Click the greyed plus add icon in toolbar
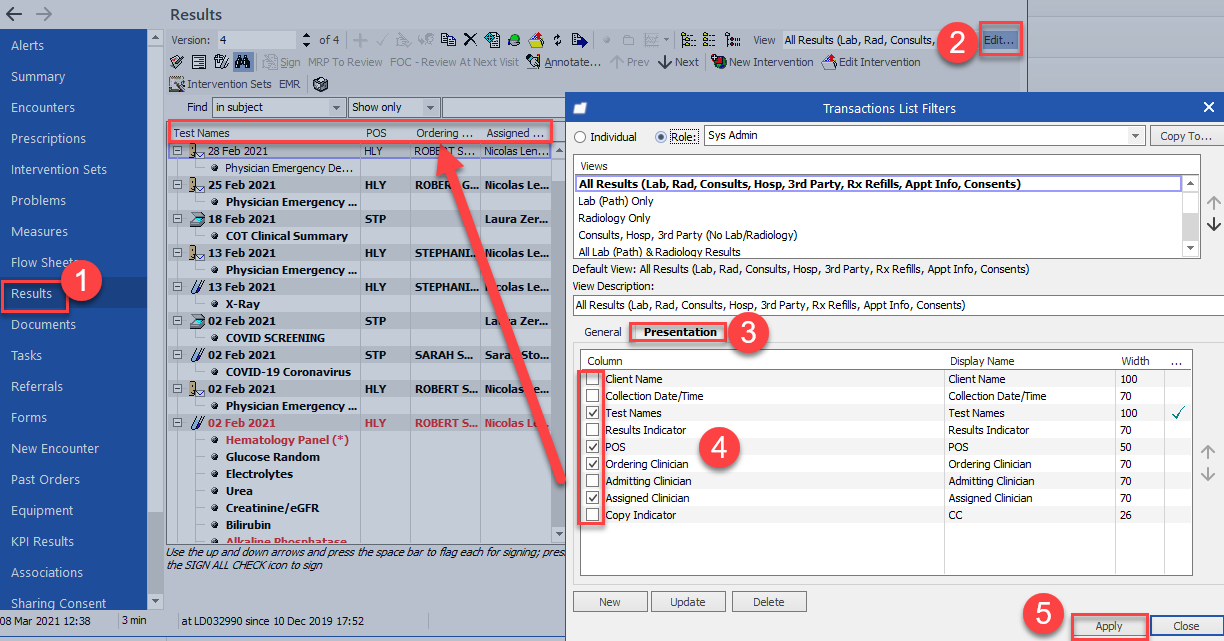This screenshot has width=1224, height=641. tap(361, 40)
